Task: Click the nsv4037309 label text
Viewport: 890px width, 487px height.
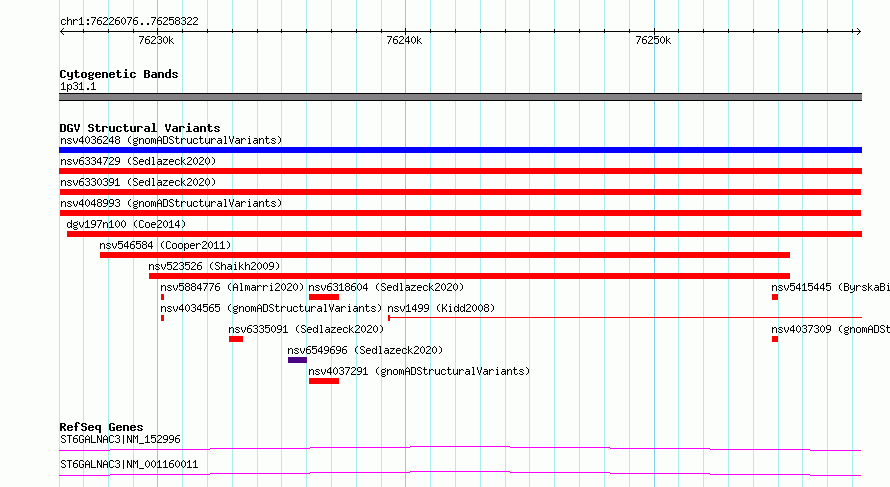Action: pyautogui.click(x=830, y=329)
